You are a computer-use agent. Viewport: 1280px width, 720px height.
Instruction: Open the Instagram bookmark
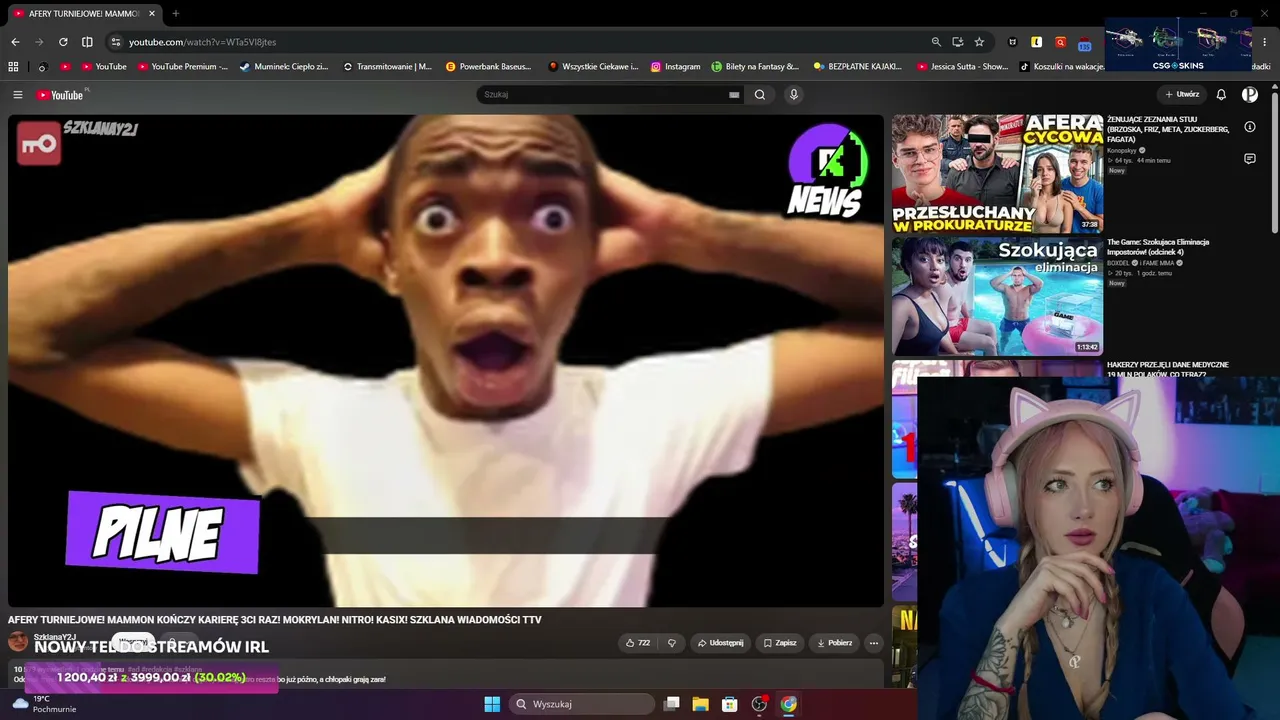[x=675, y=67]
